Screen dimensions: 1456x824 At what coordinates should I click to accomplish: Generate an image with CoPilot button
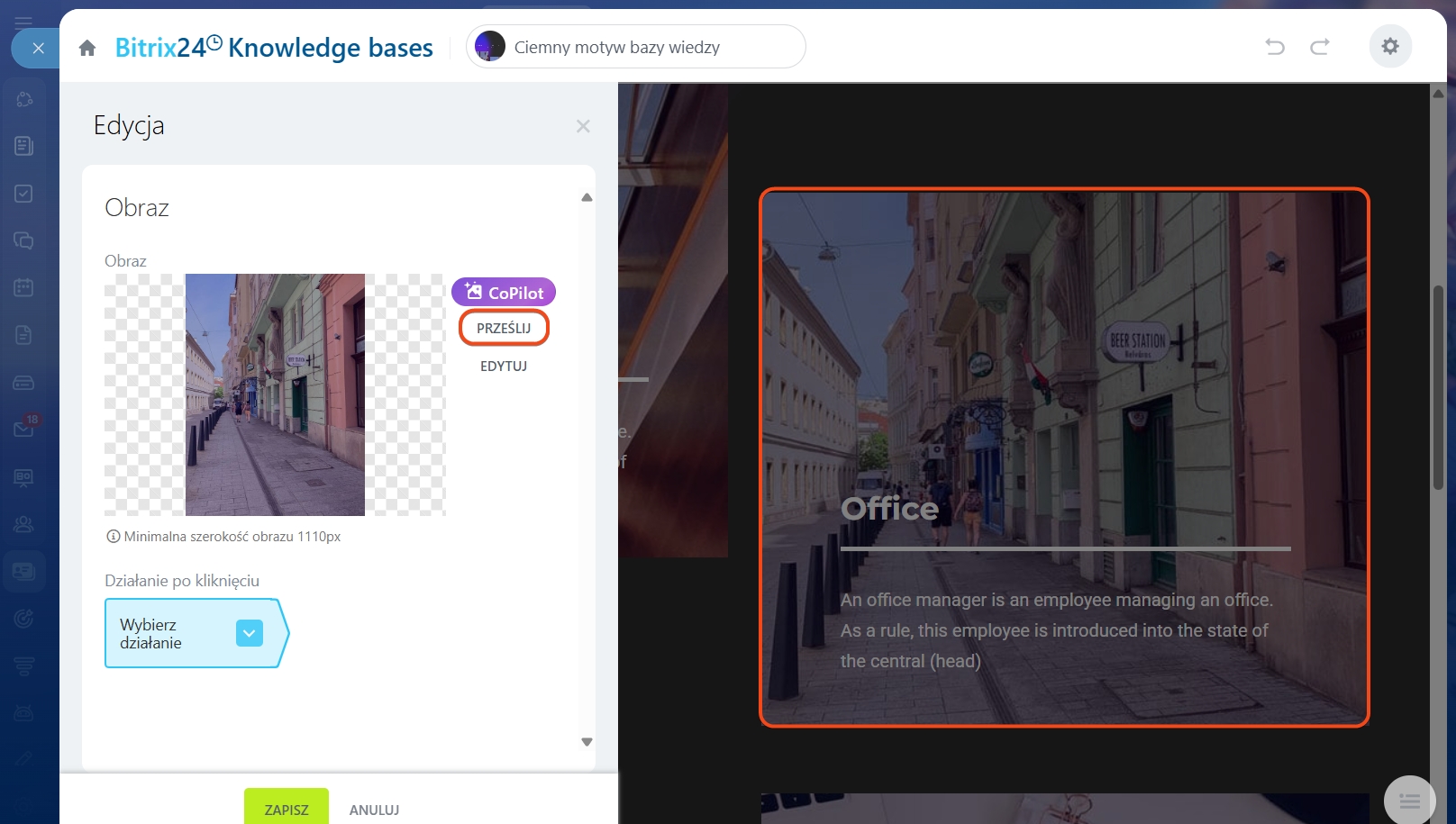[x=504, y=293]
